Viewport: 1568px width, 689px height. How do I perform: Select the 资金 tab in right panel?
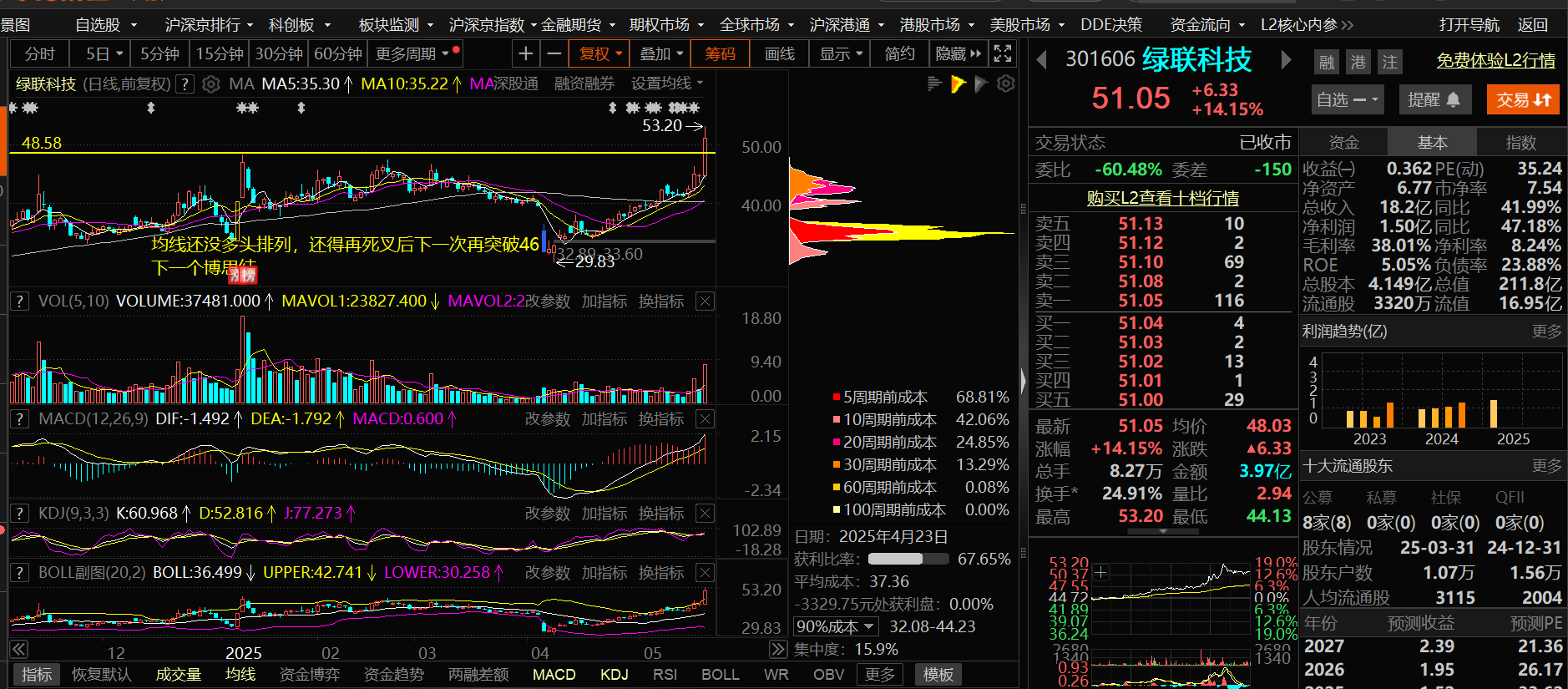pos(1344,143)
